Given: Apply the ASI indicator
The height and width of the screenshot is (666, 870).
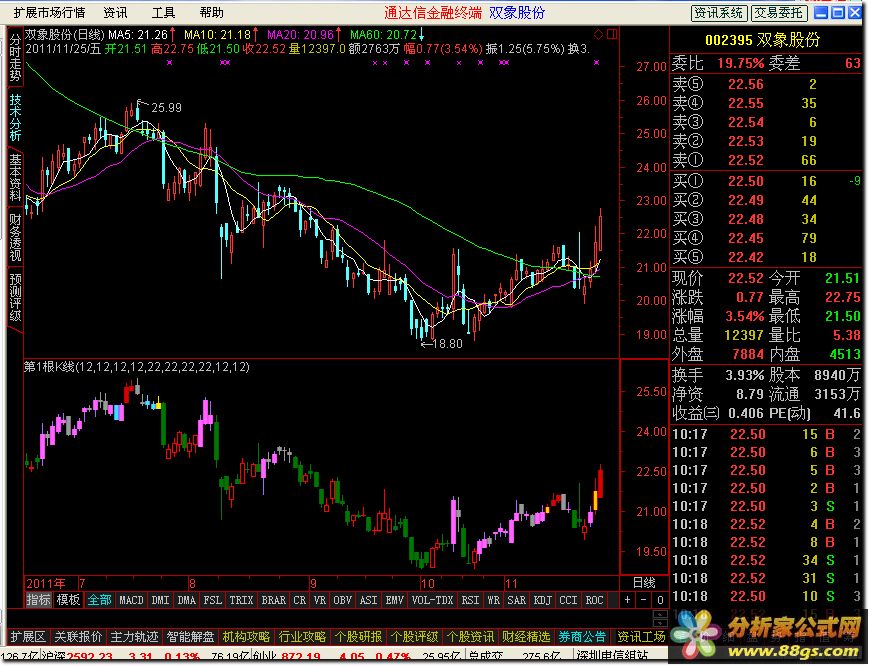Looking at the screenshot, I should coord(368,600).
